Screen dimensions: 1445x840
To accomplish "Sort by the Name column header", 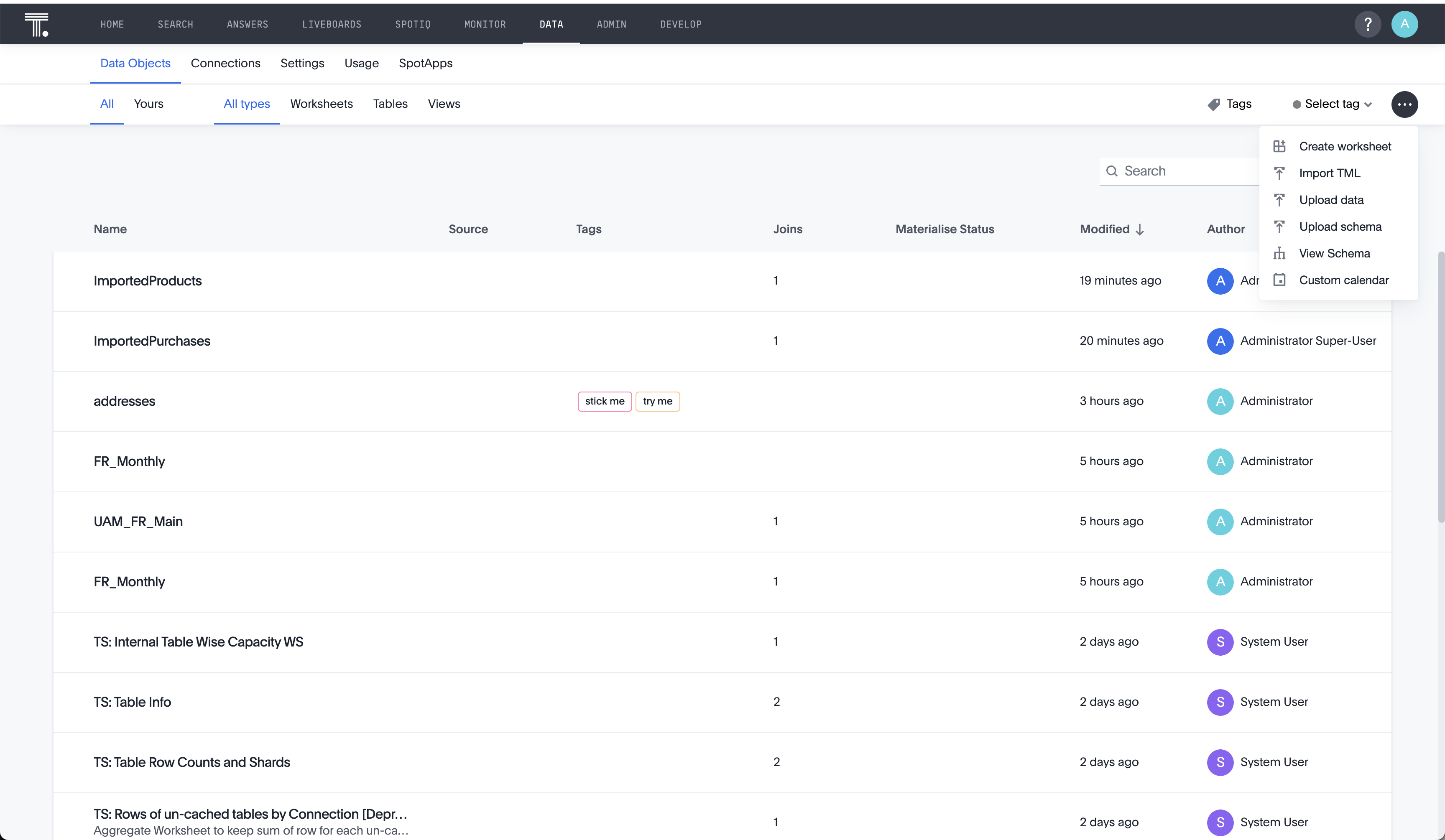I will click(x=110, y=229).
